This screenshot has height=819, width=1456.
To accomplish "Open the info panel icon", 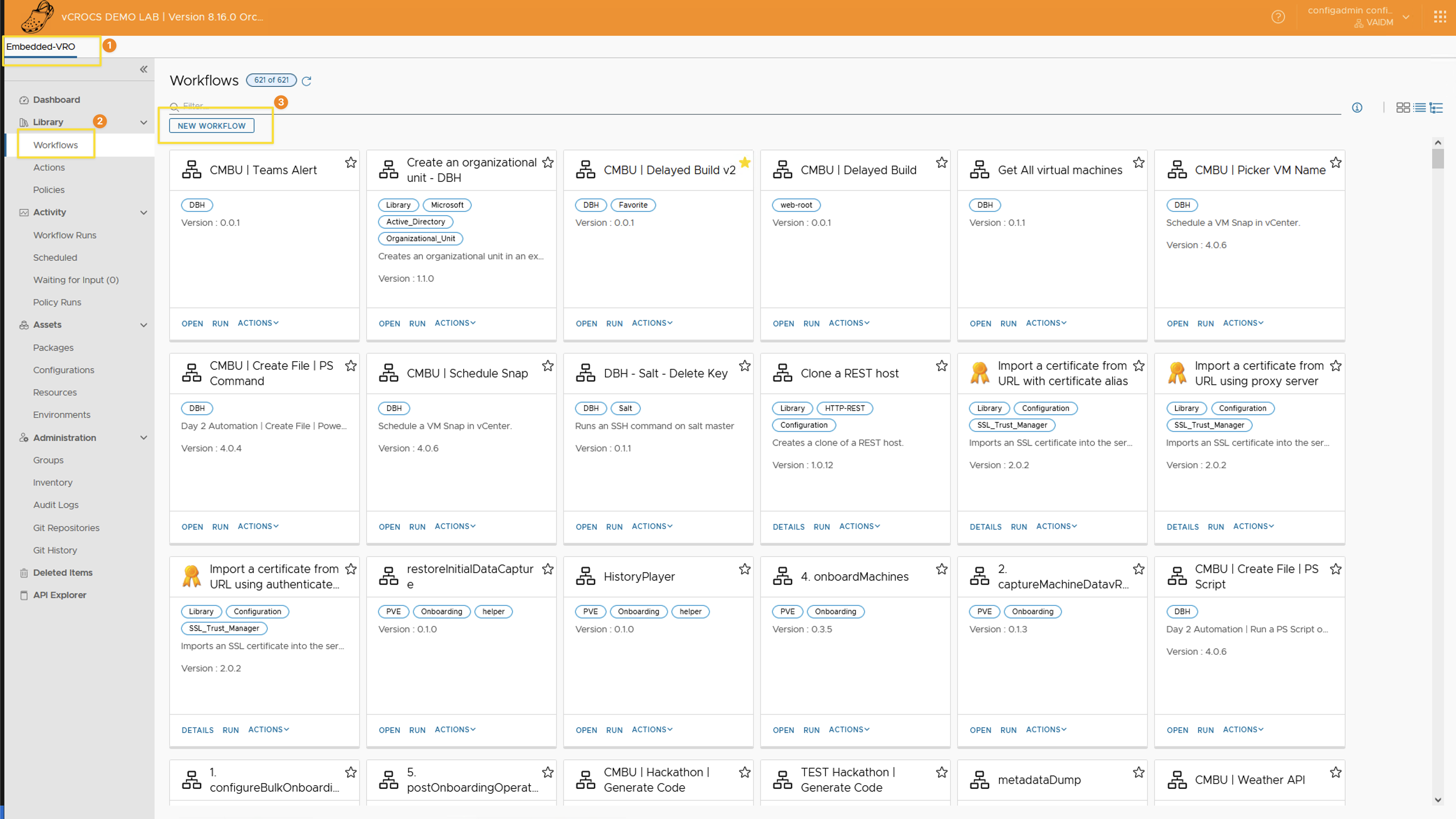I will (1357, 107).
